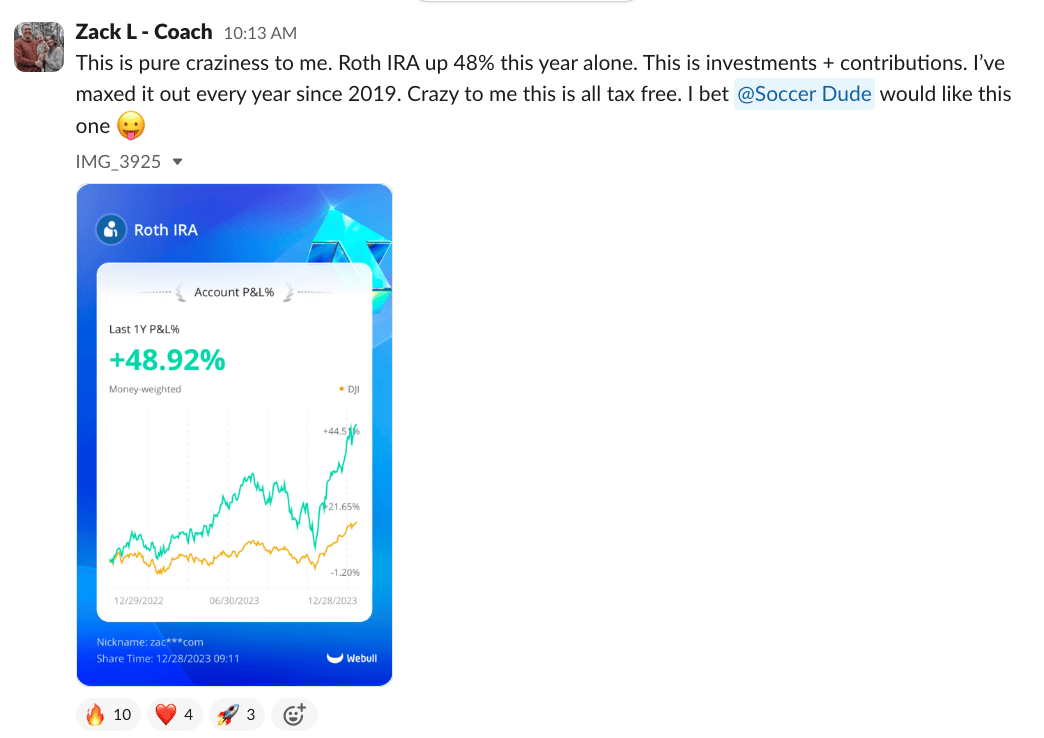Click the 12/29/2022 chart start date
Viewport: 1044px width, 738px height.
[139, 601]
